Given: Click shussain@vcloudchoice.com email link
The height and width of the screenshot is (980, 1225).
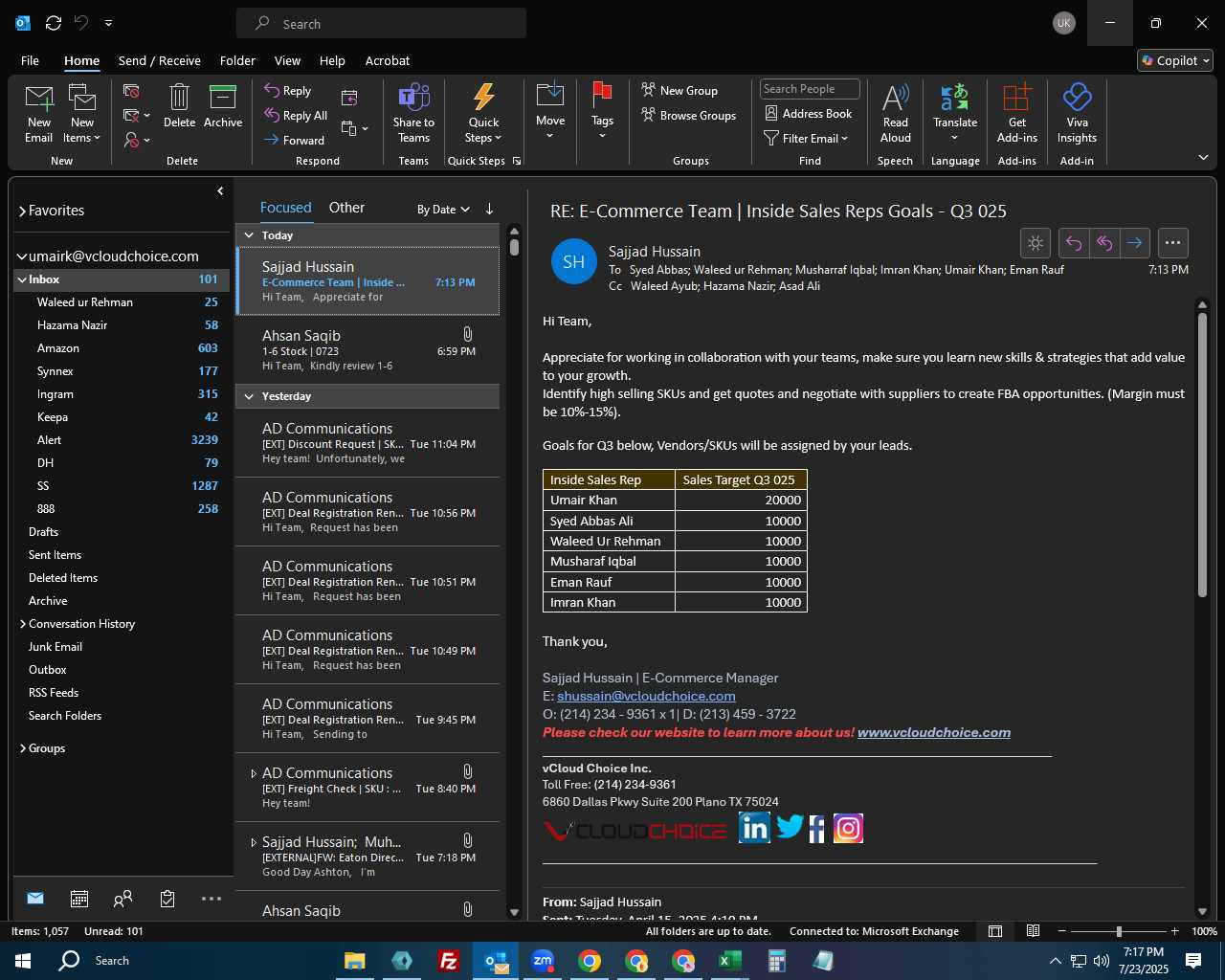Looking at the screenshot, I should click(646, 697).
